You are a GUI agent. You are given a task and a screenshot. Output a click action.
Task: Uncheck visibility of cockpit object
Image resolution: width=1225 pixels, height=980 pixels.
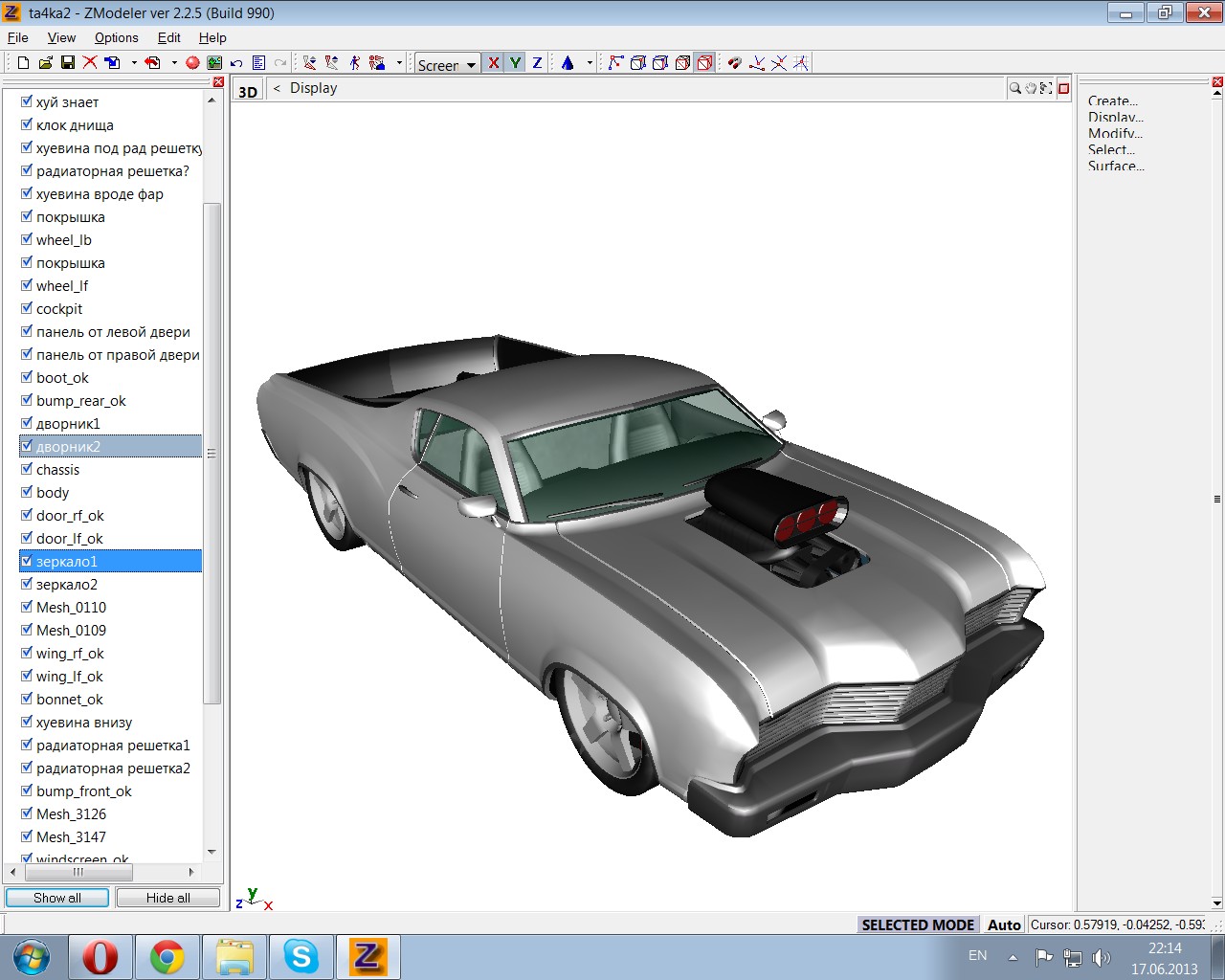point(27,308)
